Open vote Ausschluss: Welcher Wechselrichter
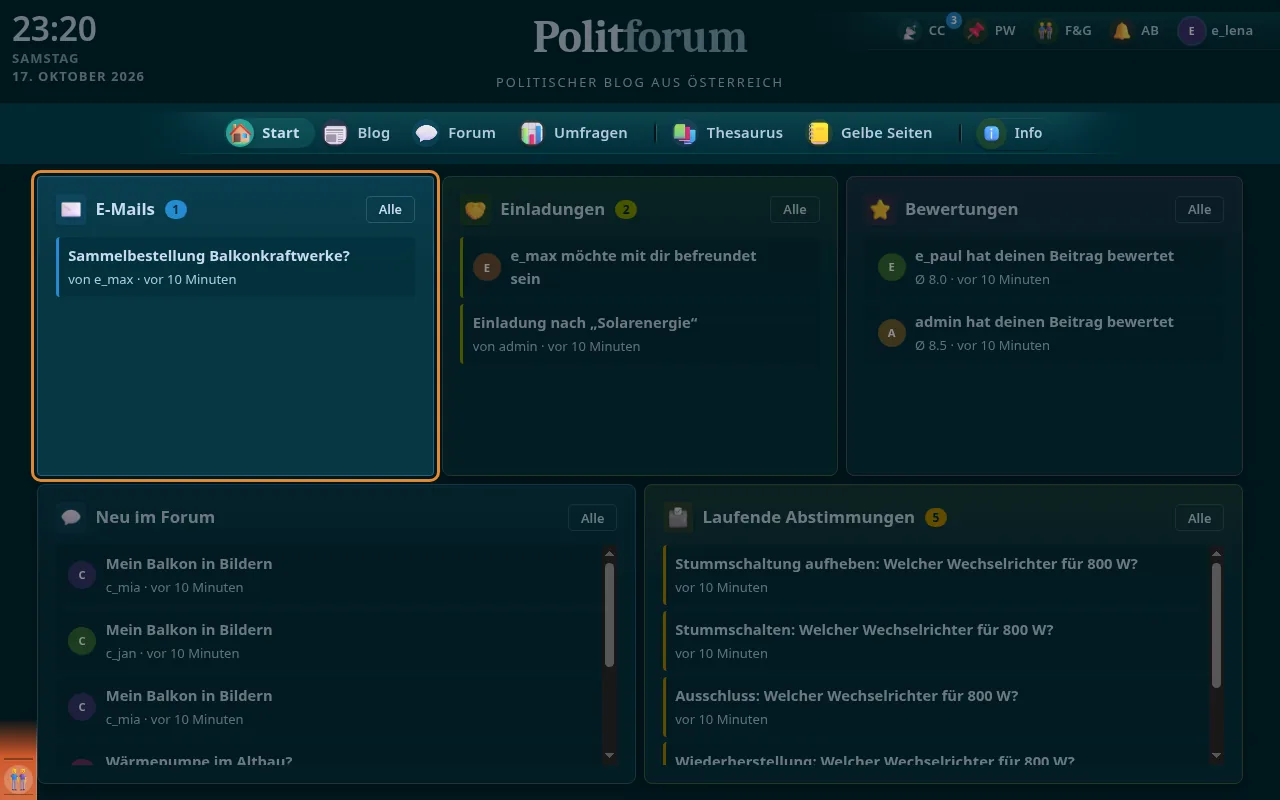The image size is (1280, 800). point(935,707)
